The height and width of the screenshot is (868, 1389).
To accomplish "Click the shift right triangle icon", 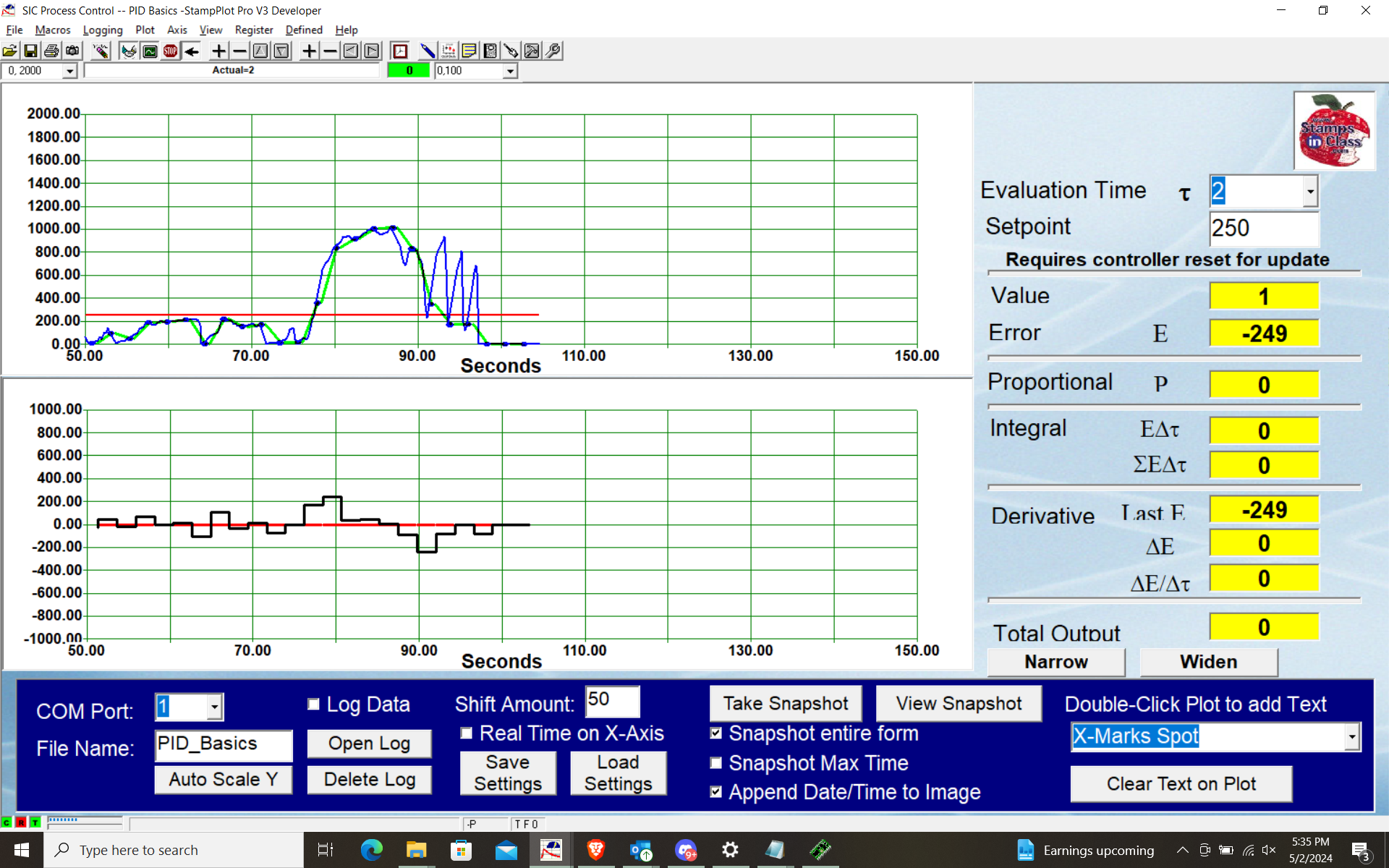I will click(372, 51).
